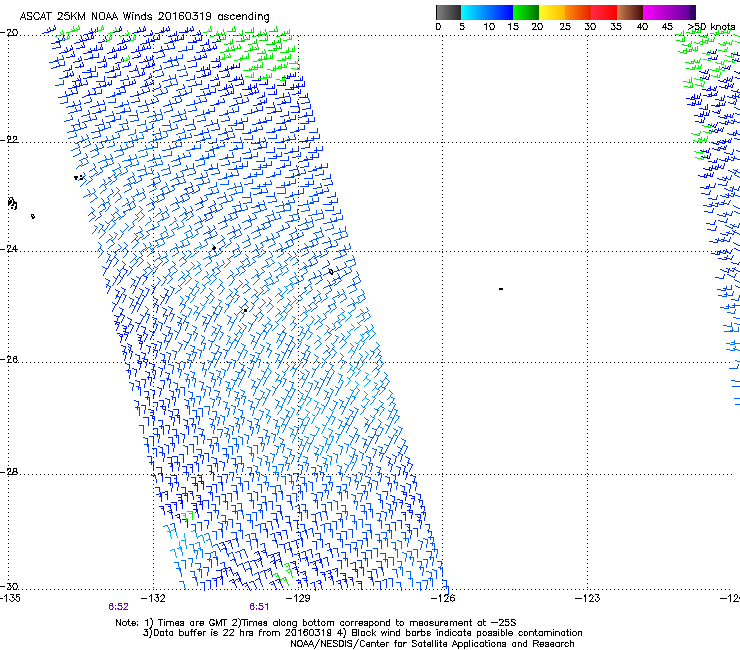Click the island marker near -24 latitude in swath

click(x=214, y=248)
